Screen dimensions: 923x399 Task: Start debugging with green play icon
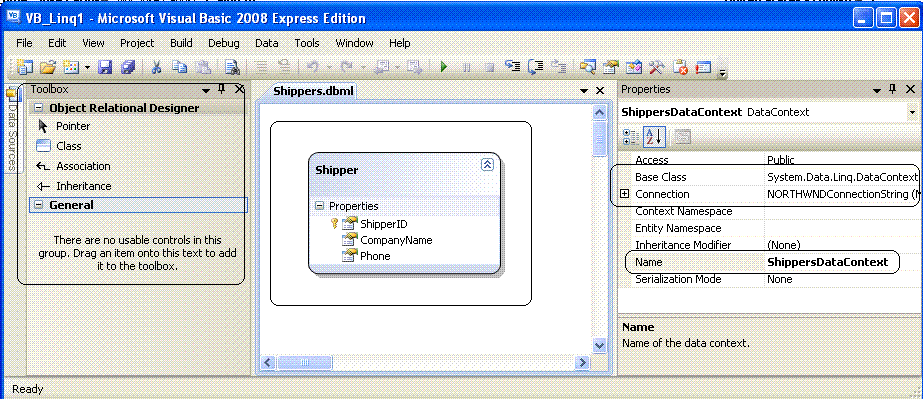point(444,67)
